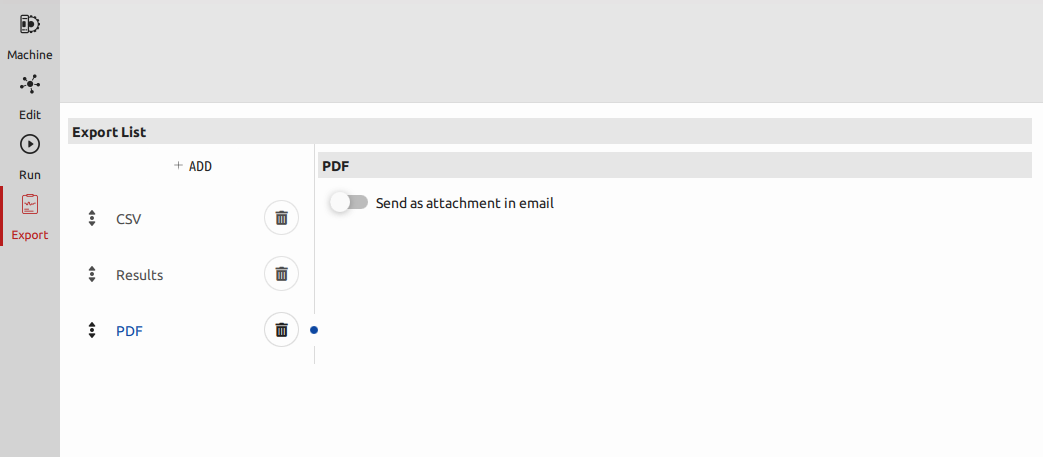This screenshot has height=457, width=1043.
Task: Click the Results reorder arrows handle
Action: click(92, 274)
